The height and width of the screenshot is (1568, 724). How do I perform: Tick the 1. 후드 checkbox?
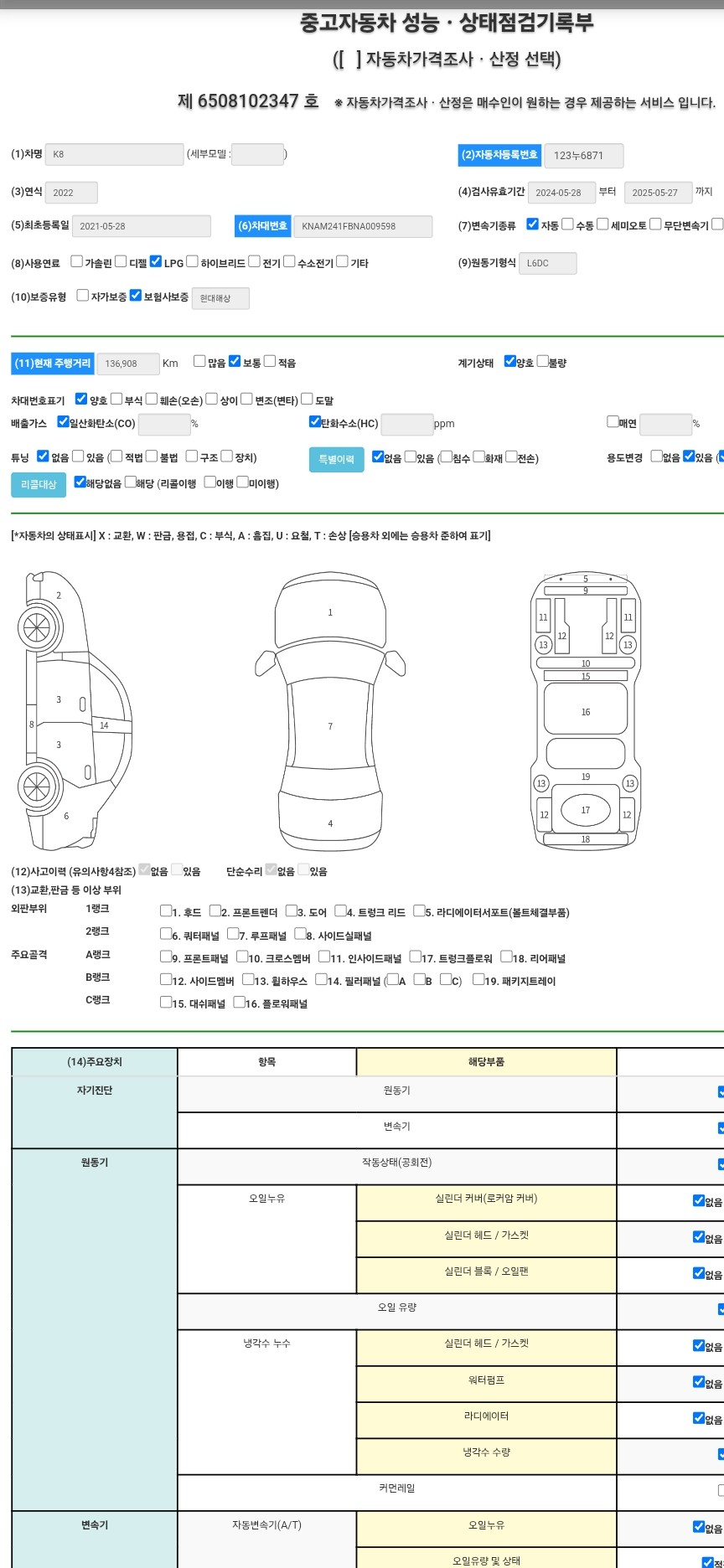(x=166, y=911)
